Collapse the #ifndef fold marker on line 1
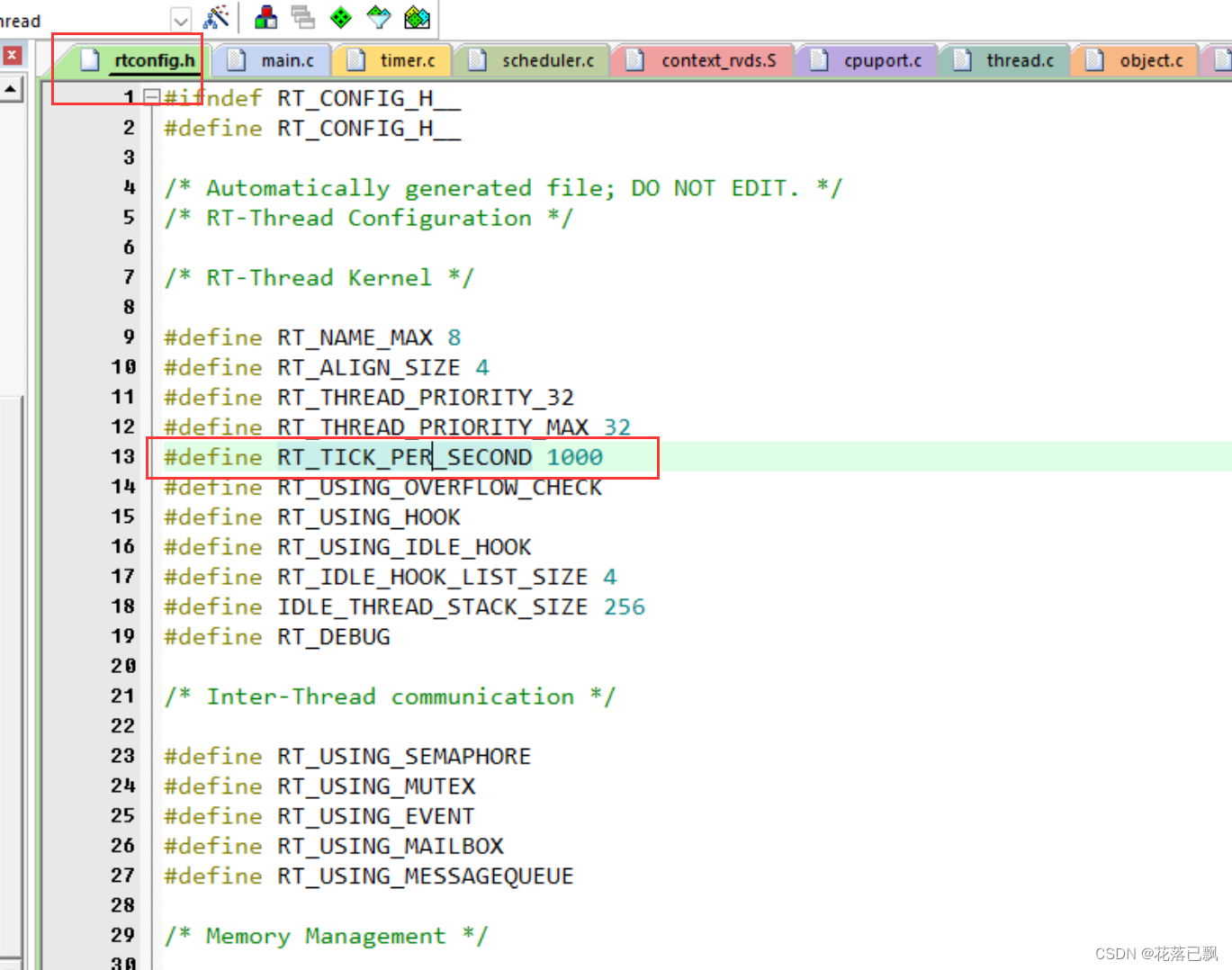 click(x=152, y=96)
